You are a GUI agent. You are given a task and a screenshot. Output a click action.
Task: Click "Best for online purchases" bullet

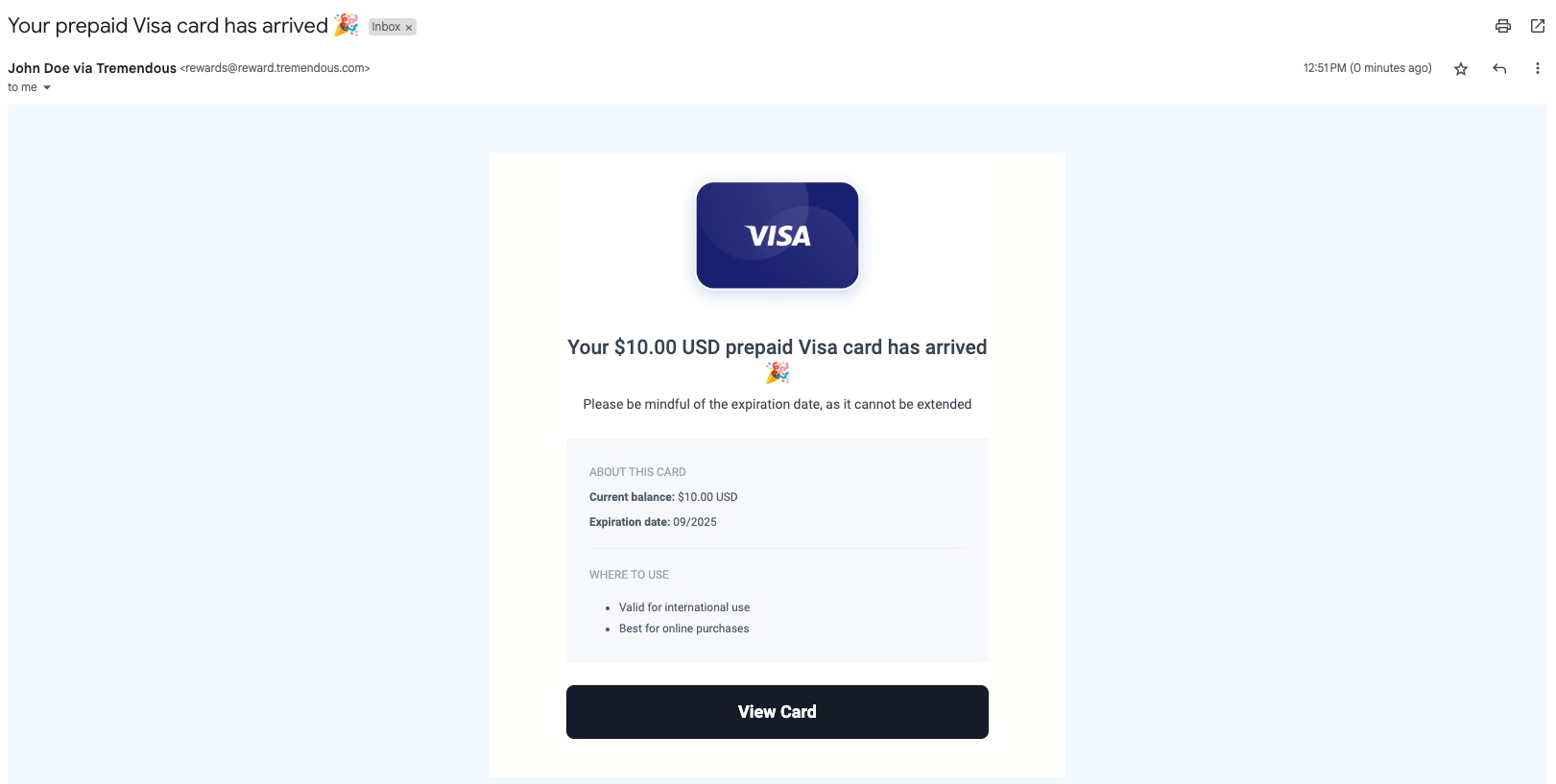(683, 629)
